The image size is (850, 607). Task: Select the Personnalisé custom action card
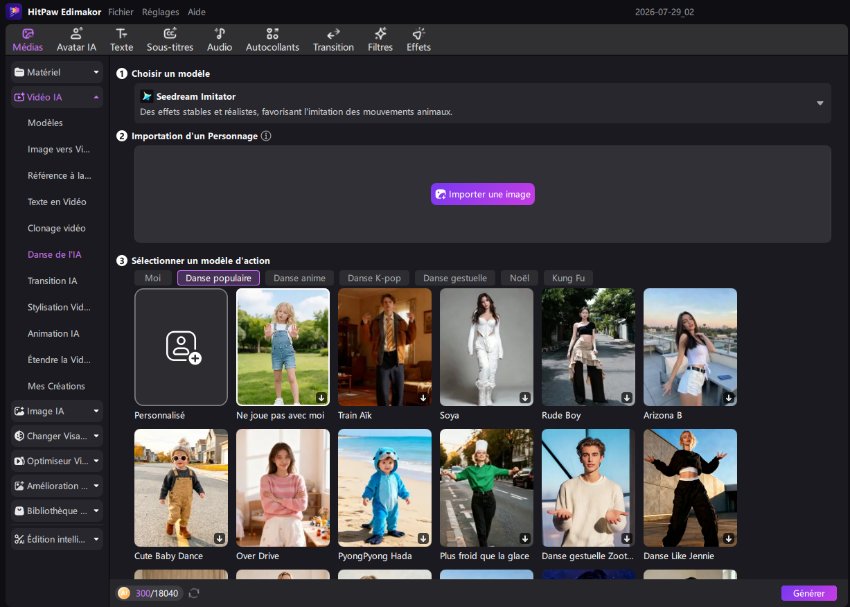coord(181,347)
